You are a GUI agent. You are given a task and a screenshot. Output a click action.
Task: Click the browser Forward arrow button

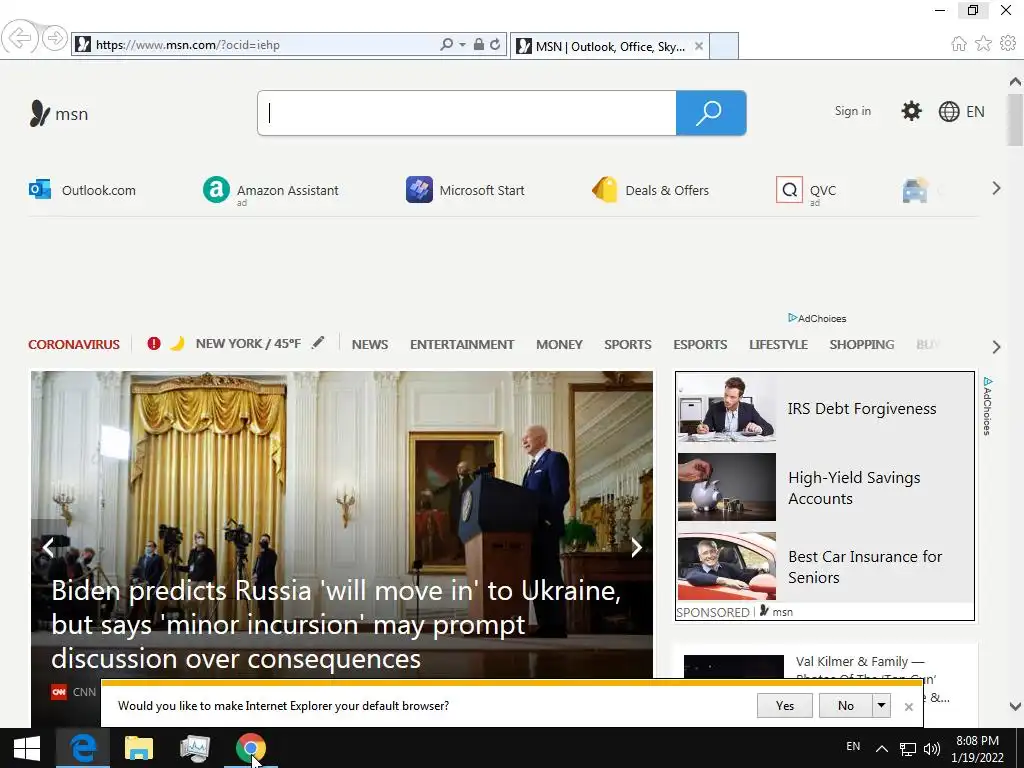[x=55, y=38]
